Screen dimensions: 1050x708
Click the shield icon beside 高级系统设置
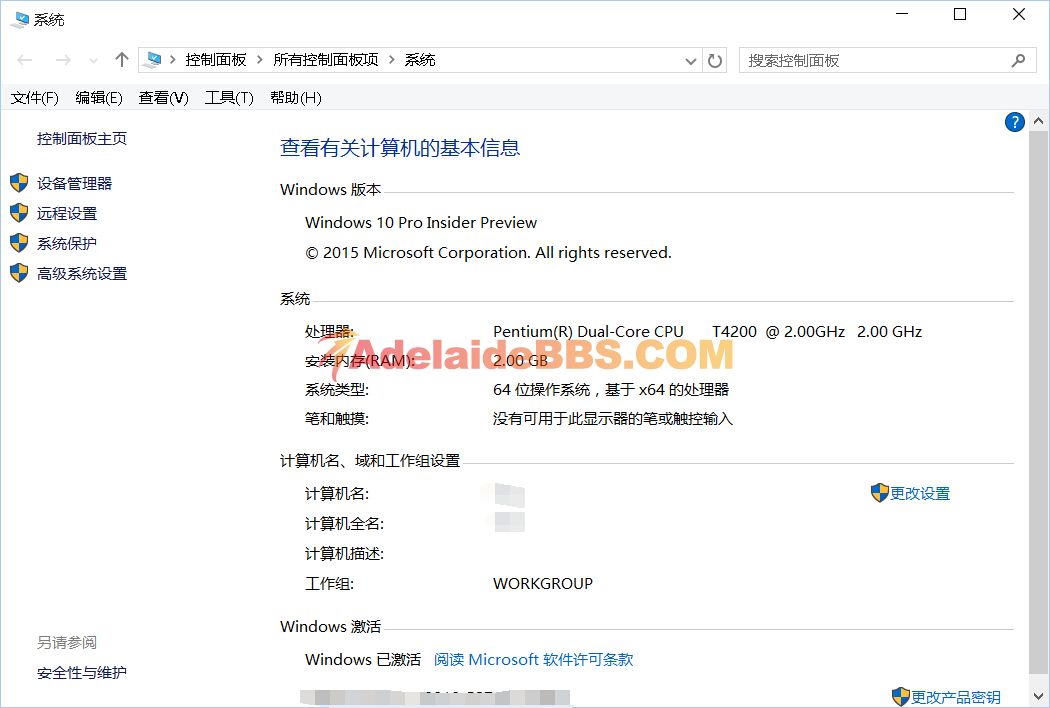pyautogui.click(x=18, y=273)
